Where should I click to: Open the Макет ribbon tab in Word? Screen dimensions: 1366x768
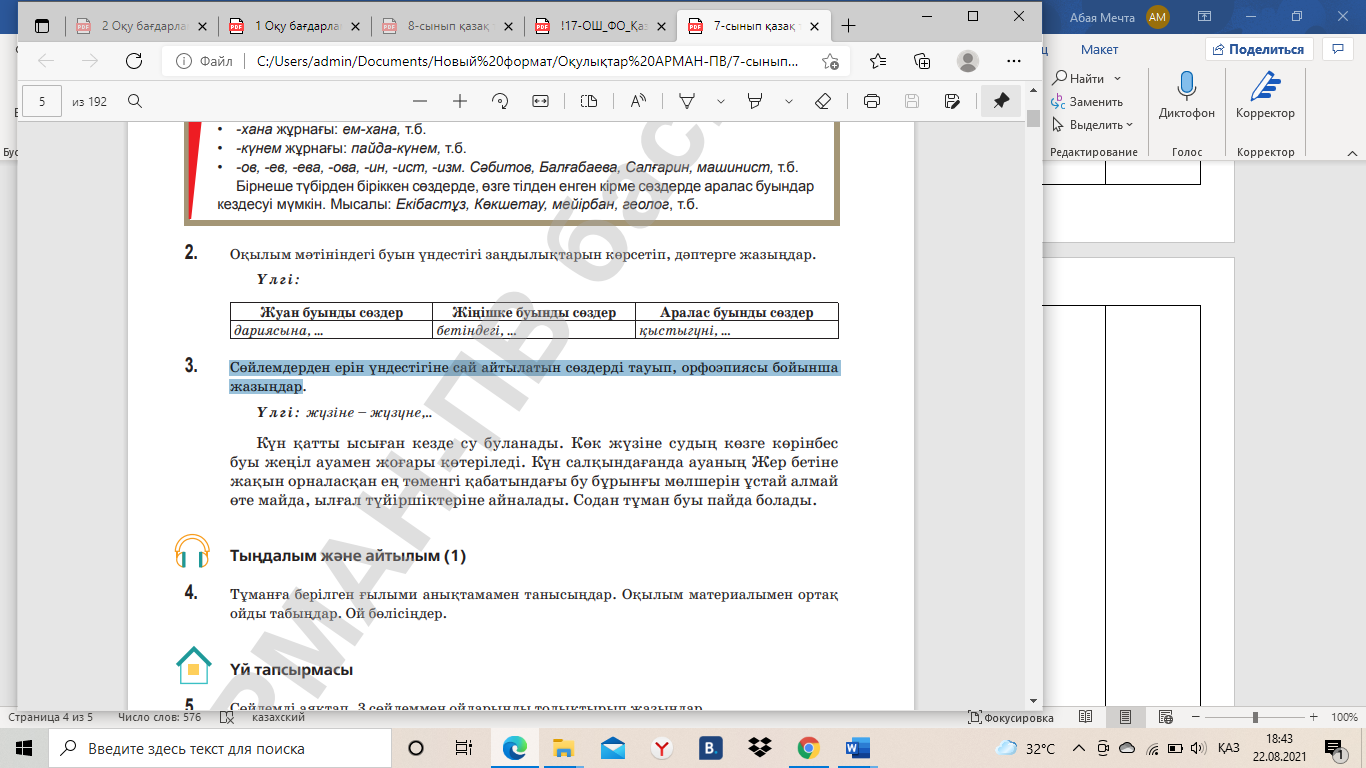[x=1099, y=49]
